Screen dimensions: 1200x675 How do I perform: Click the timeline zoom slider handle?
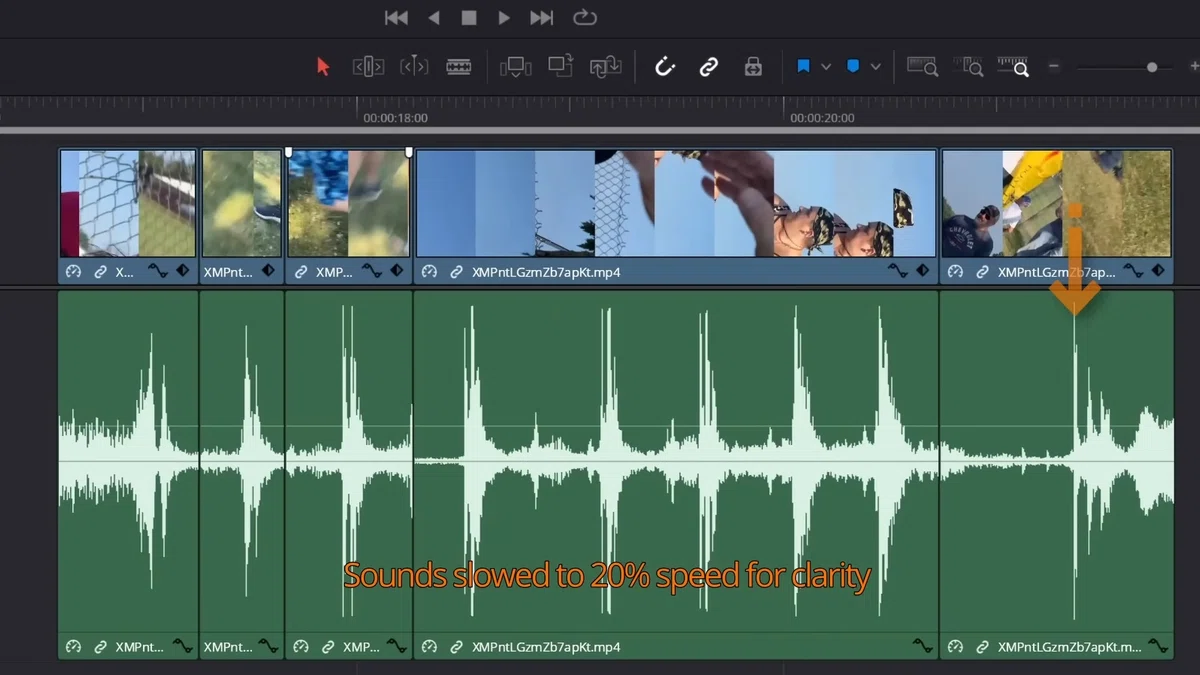coord(1152,67)
